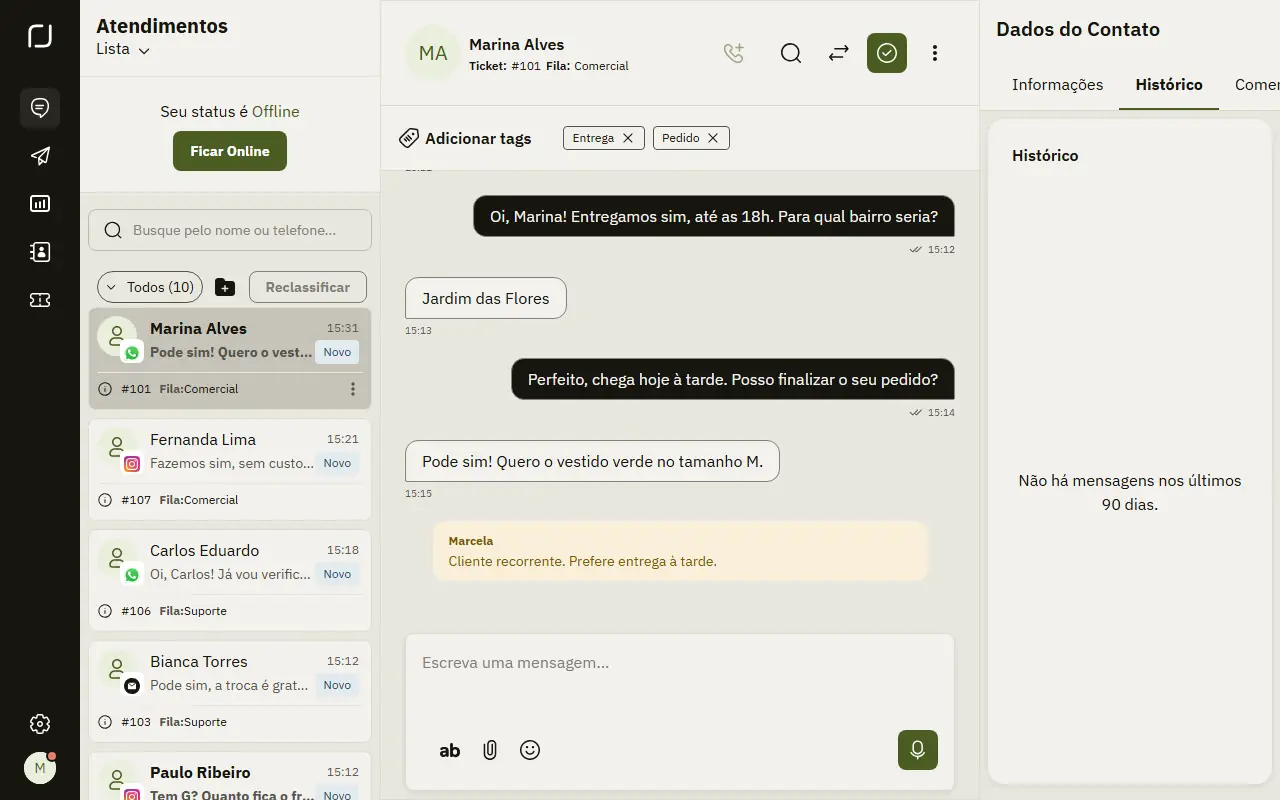Open Marina Alves ticket options dots
This screenshot has width=1280, height=800.
click(353, 389)
